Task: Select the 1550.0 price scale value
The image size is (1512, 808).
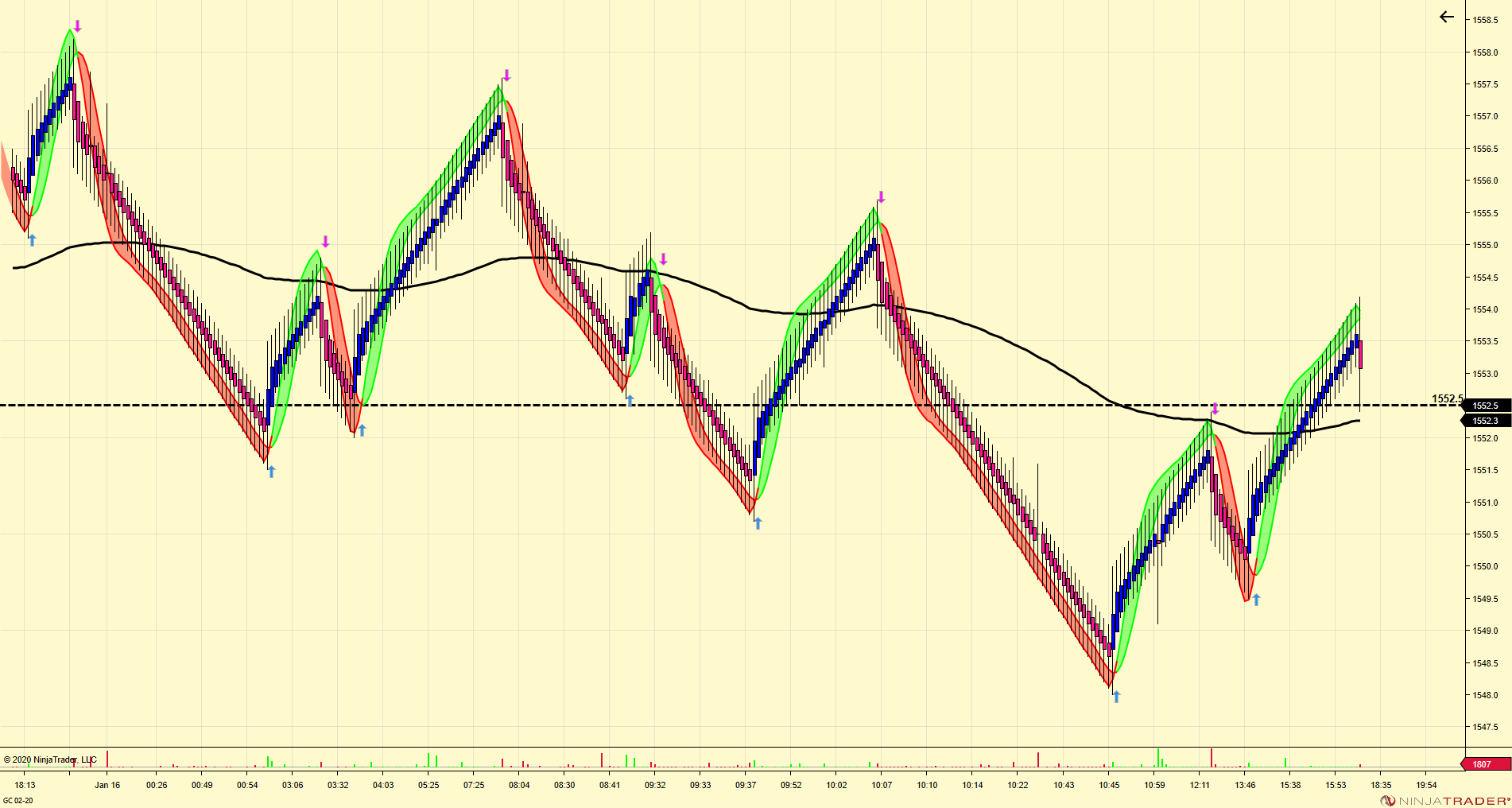Action: [x=1485, y=566]
